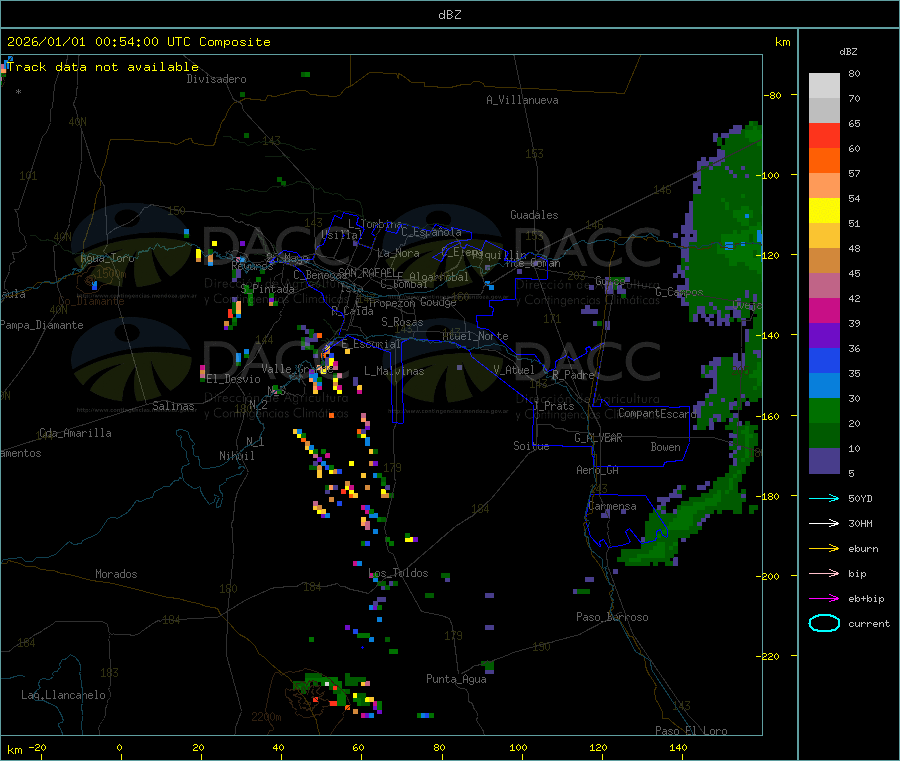Click the yellow eburn arrow icon
The image size is (900, 761).
click(x=824, y=549)
